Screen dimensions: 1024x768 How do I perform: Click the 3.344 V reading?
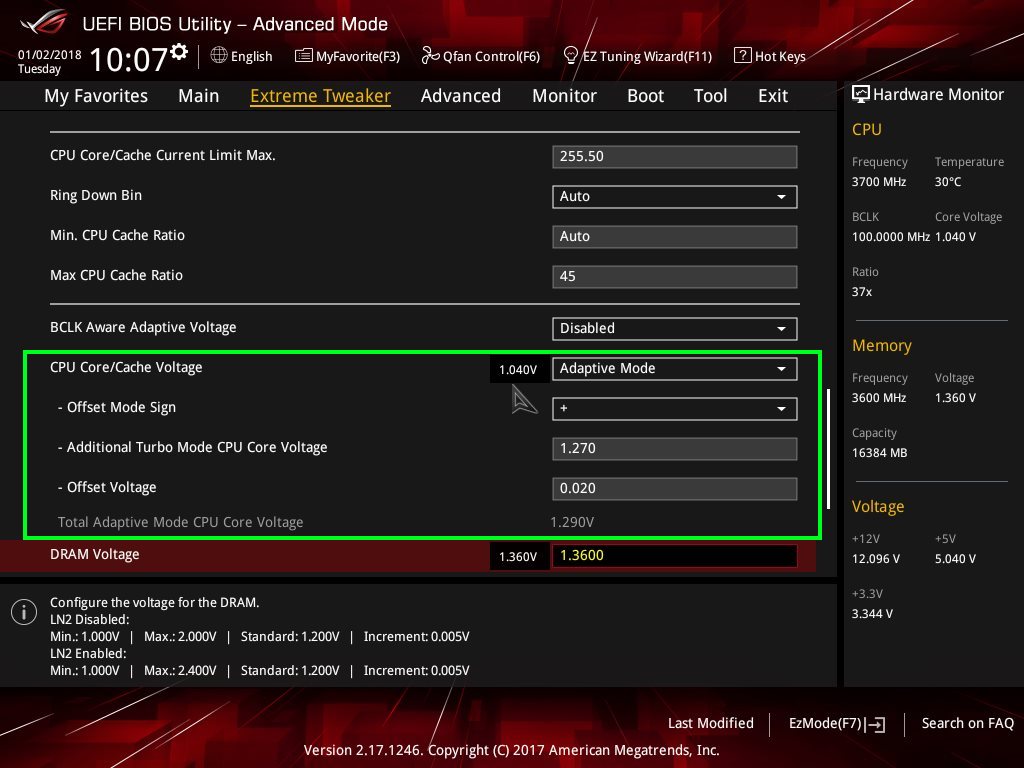point(872,614)
